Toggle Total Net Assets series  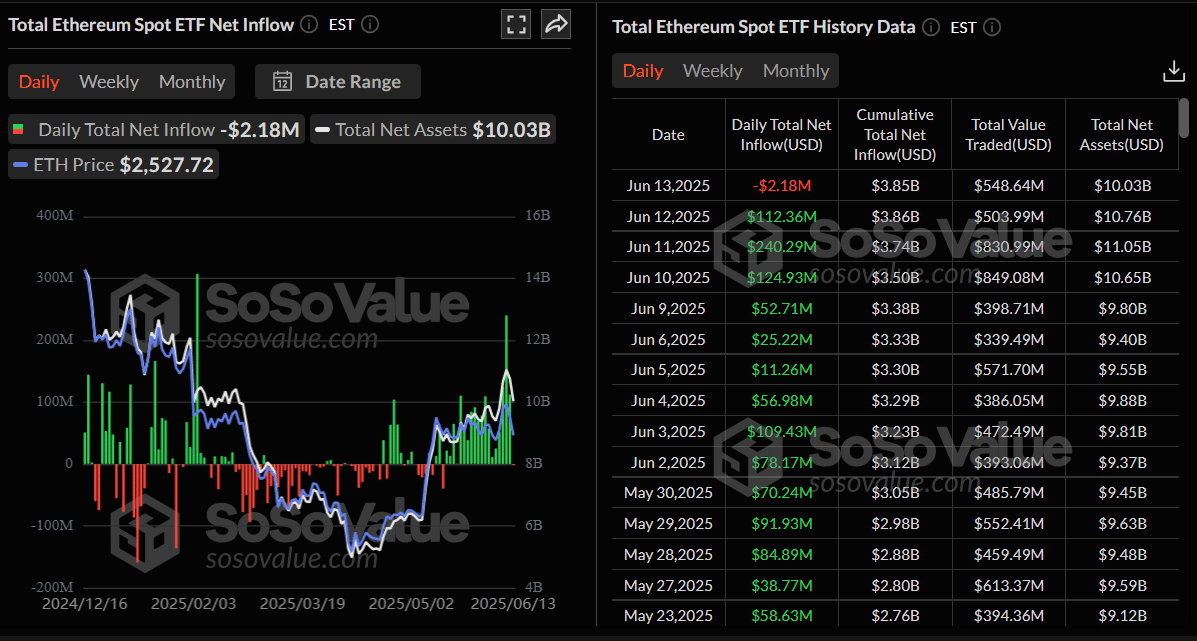point(433,130)
